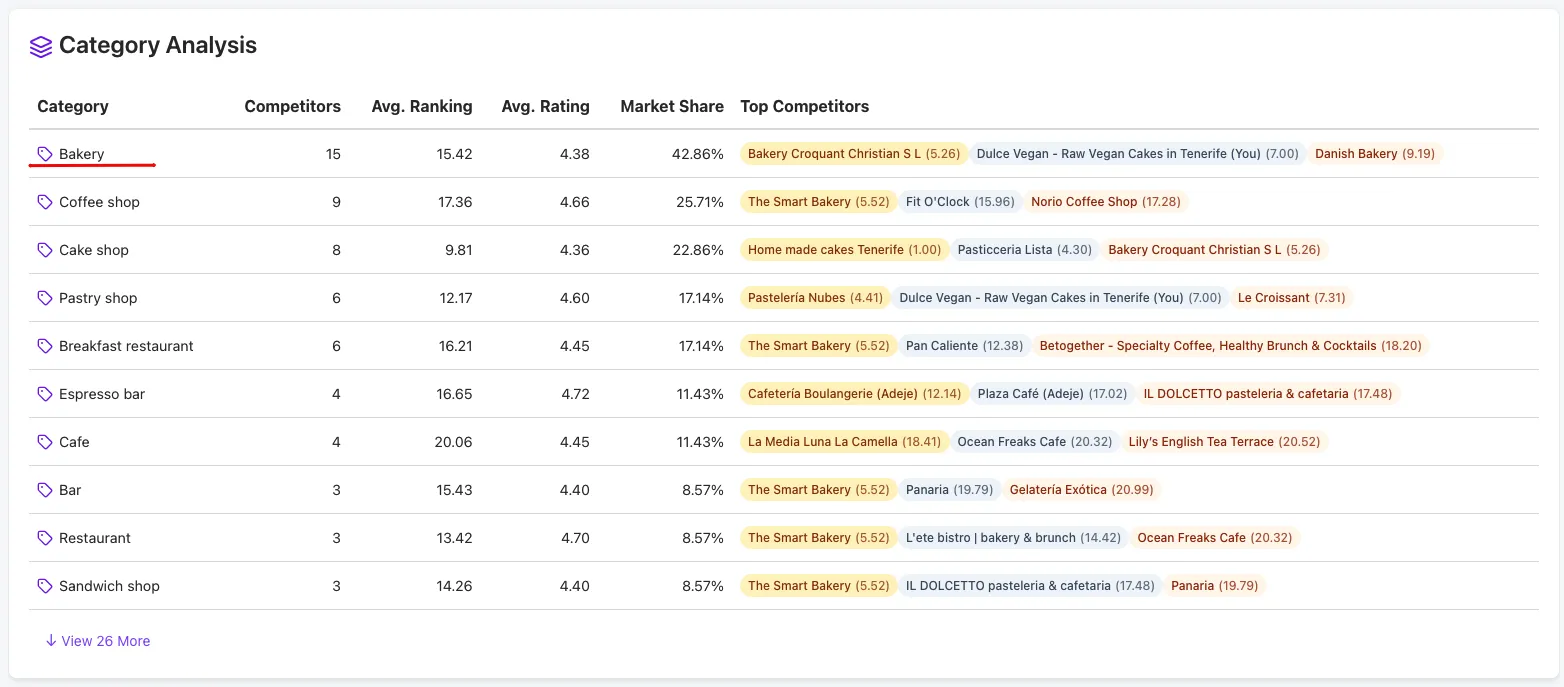Click the Competitors column header
Screen dimensions: 1564x687
[292, 106]
